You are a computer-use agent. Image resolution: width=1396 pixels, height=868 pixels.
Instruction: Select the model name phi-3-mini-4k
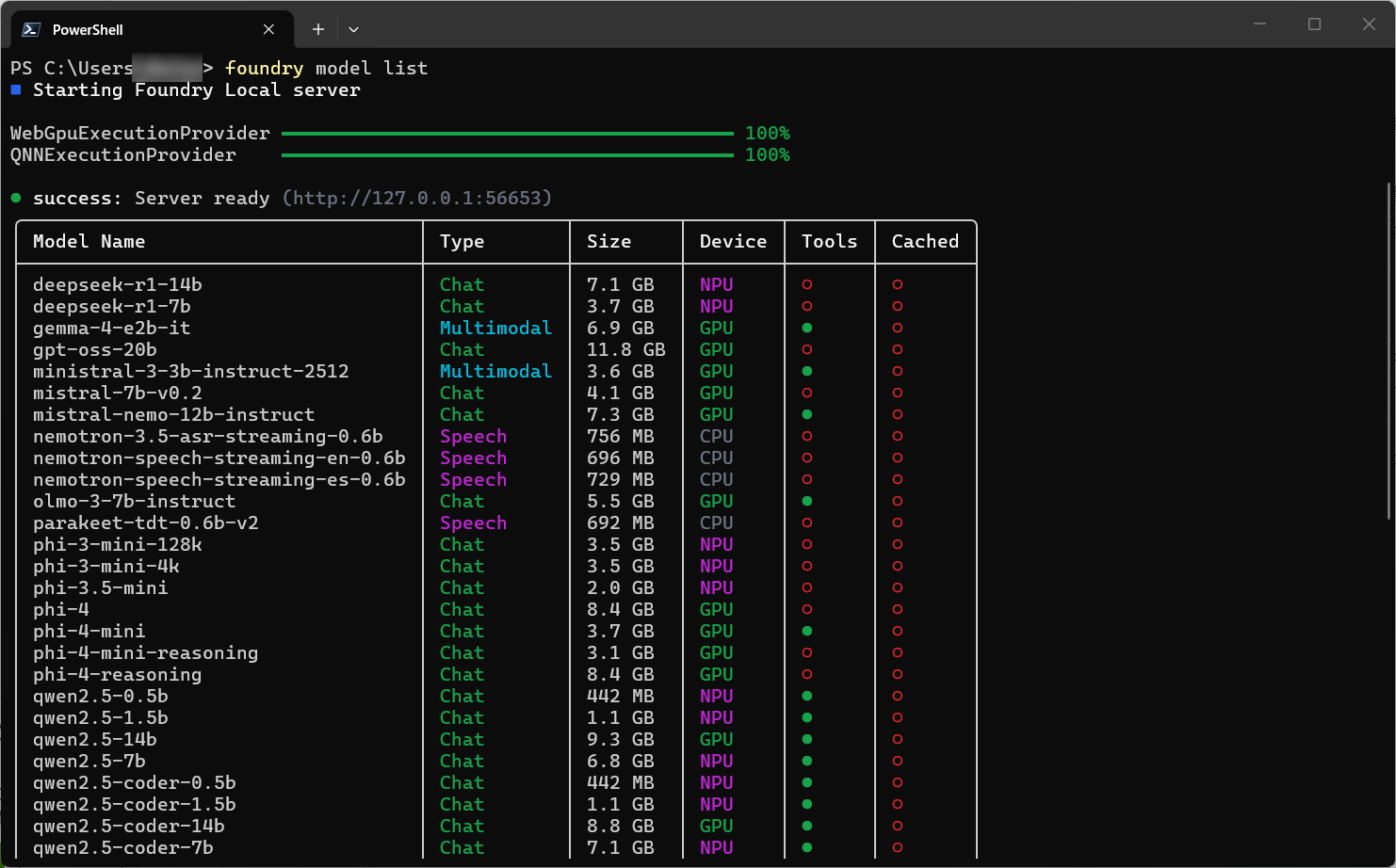(106, 566)
